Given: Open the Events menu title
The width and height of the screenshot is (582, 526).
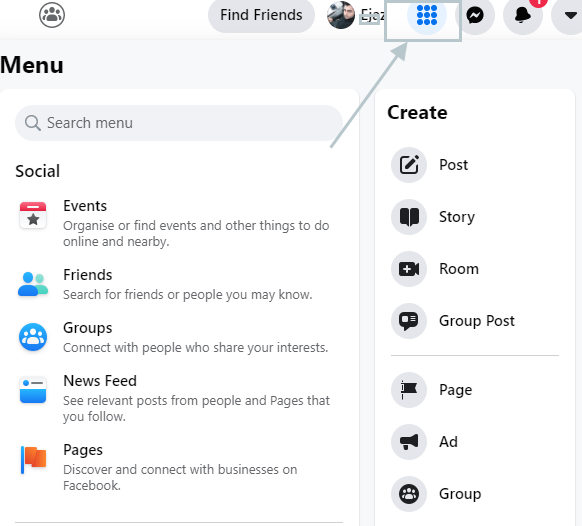Looking at the screenshot, I should click(85, 206).
